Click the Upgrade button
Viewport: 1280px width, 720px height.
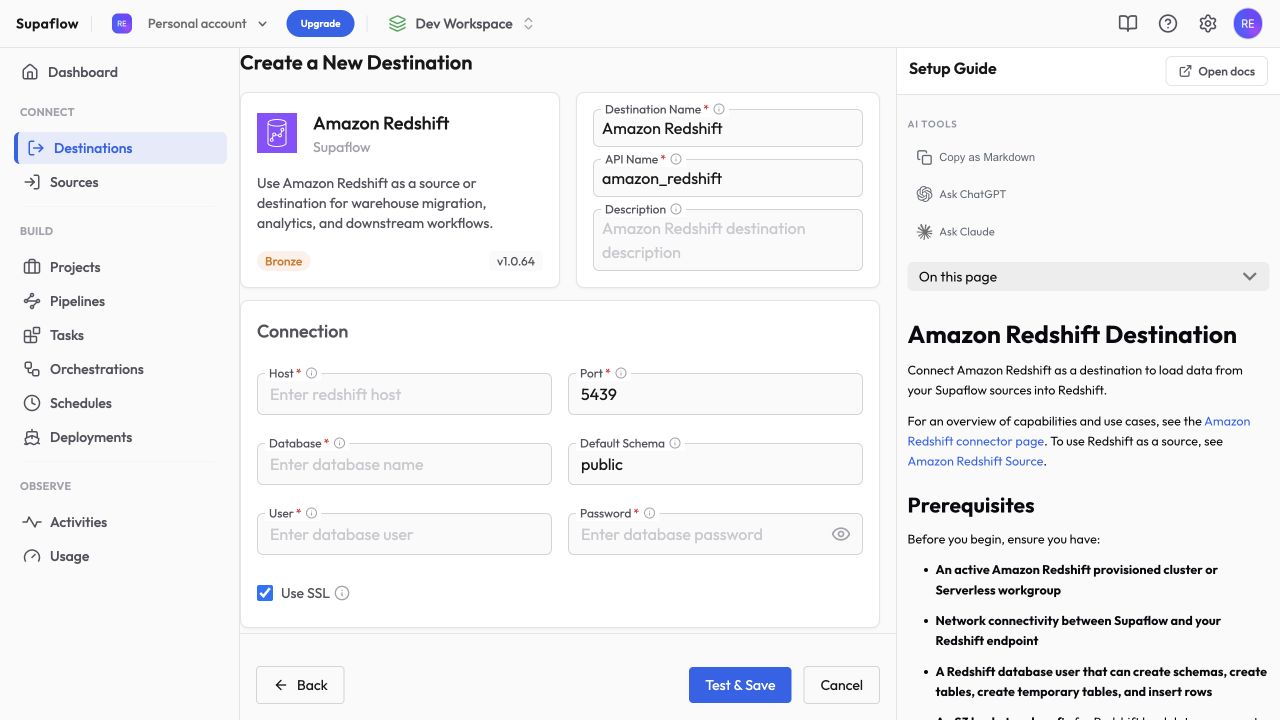pos(320,23)
